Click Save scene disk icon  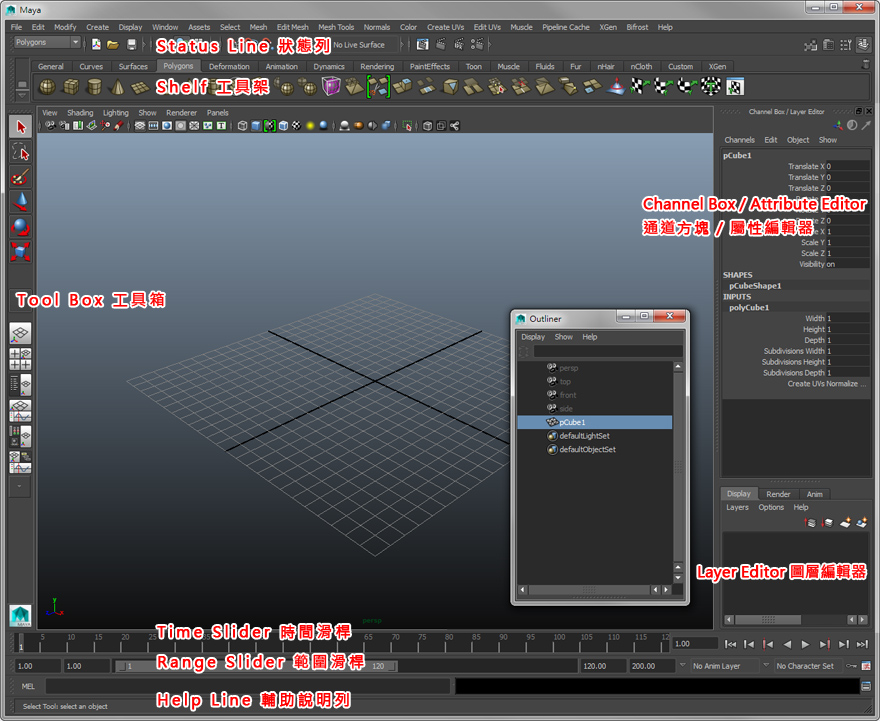click(x=131, y=44)
